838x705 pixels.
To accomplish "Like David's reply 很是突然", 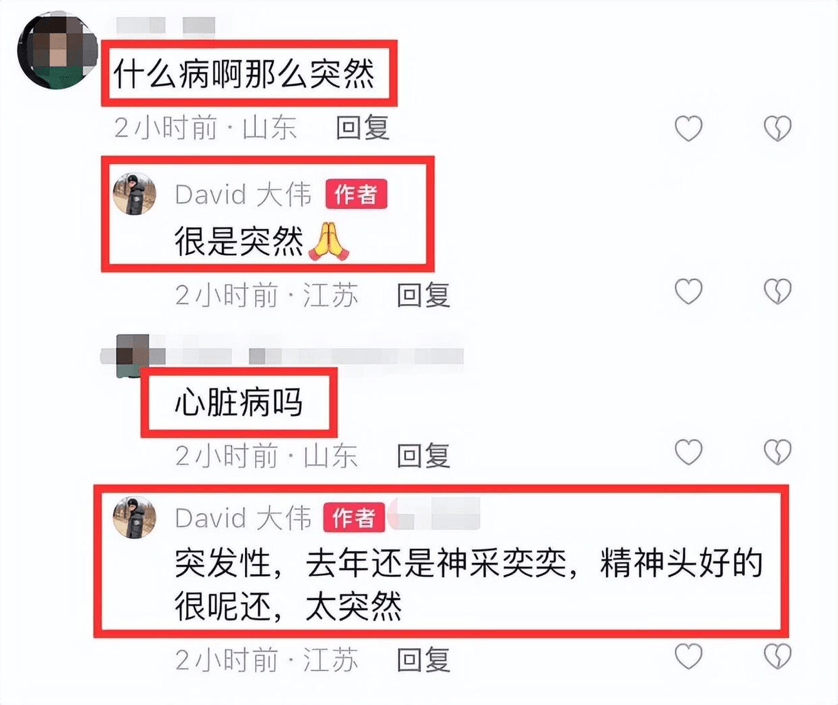I will click(688, 291).
